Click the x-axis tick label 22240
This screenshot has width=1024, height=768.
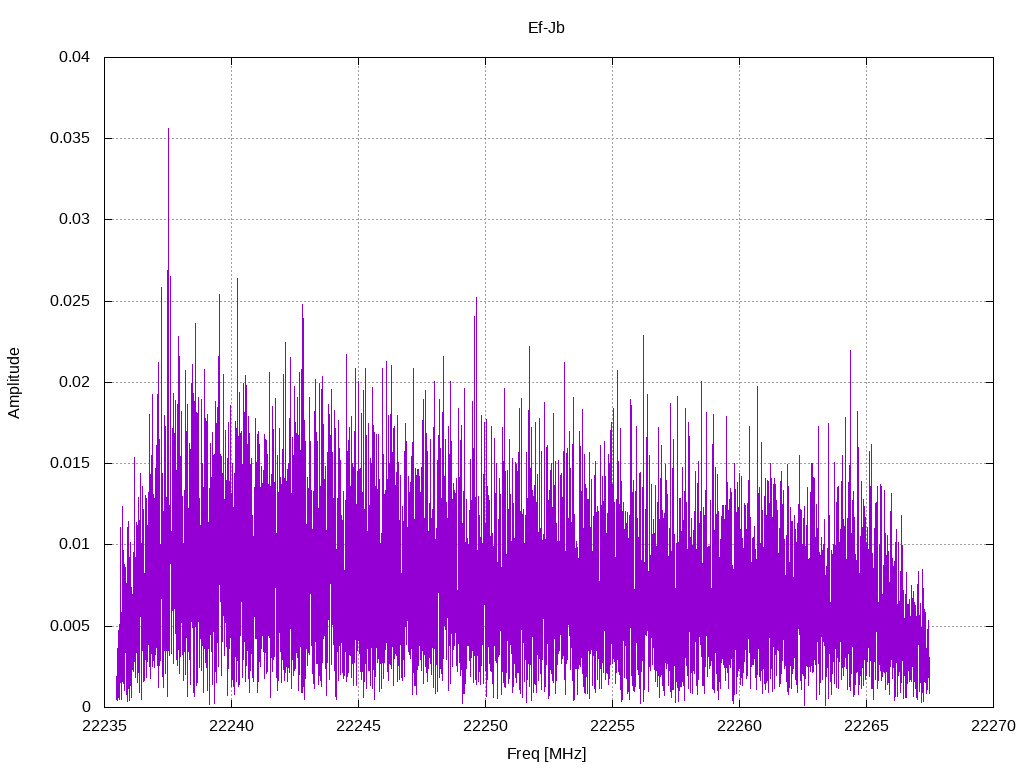pyautogui.click(x=231, y=726)
